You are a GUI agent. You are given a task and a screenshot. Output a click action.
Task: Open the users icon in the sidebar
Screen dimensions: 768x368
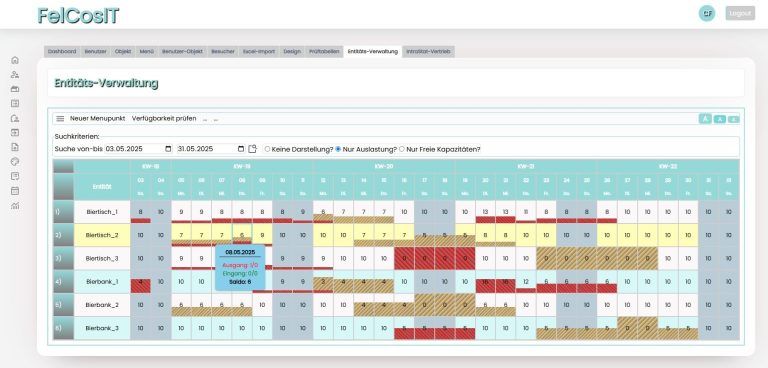(15, 74)
